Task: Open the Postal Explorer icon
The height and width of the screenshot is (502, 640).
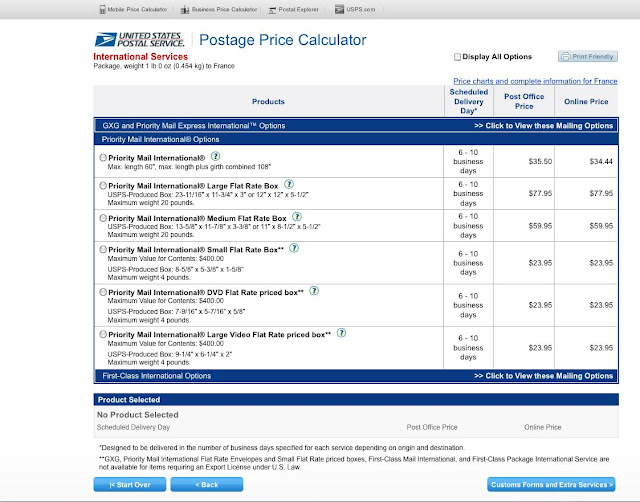Action: (x=272, y=10)
